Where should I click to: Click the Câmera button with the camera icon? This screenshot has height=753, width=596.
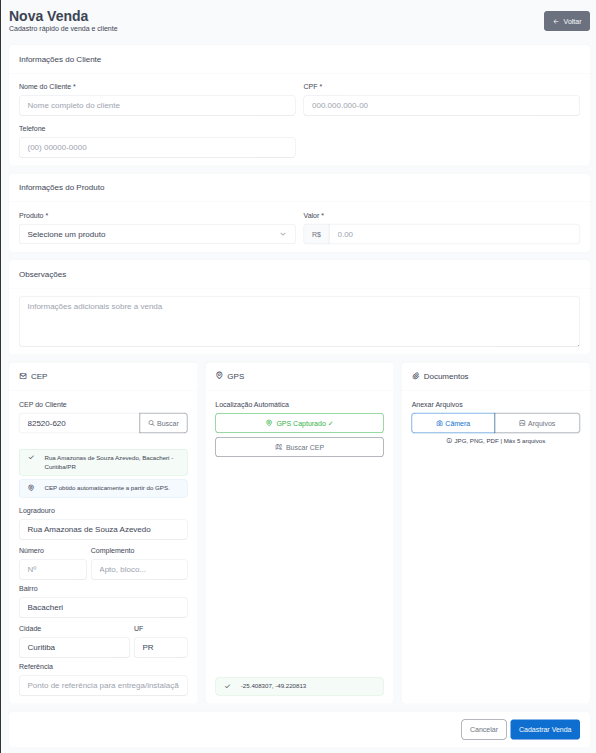pyautogui.click(x=453, y=423)
